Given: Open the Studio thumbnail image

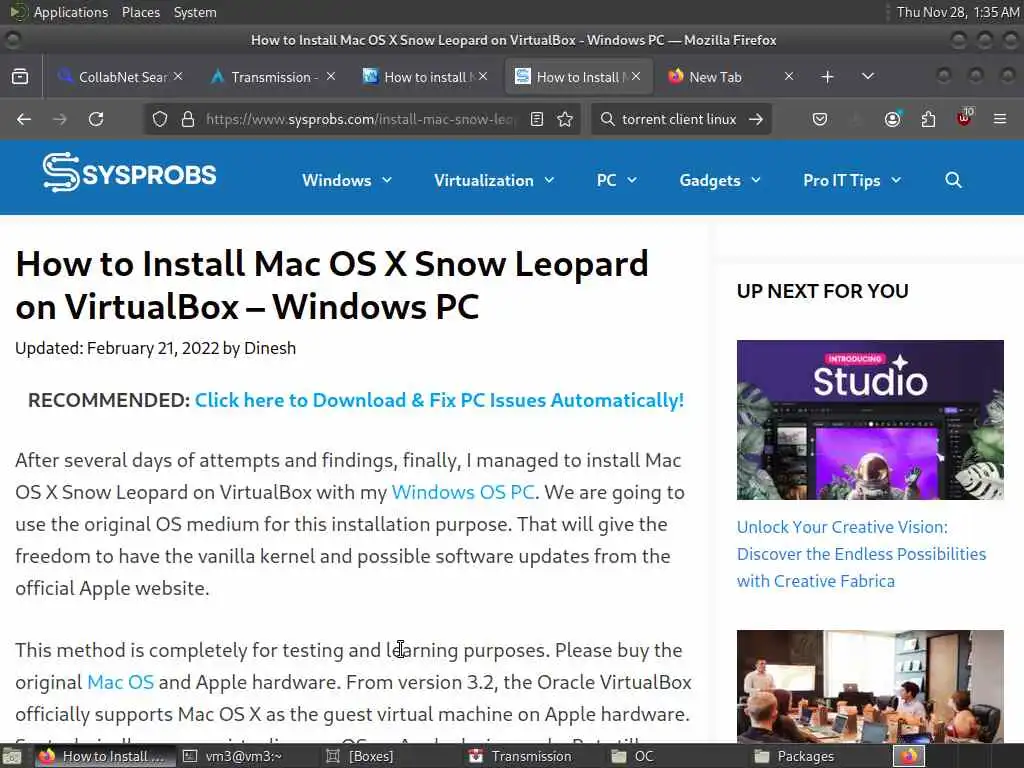Looking at the screenshot, I should 870,419.
